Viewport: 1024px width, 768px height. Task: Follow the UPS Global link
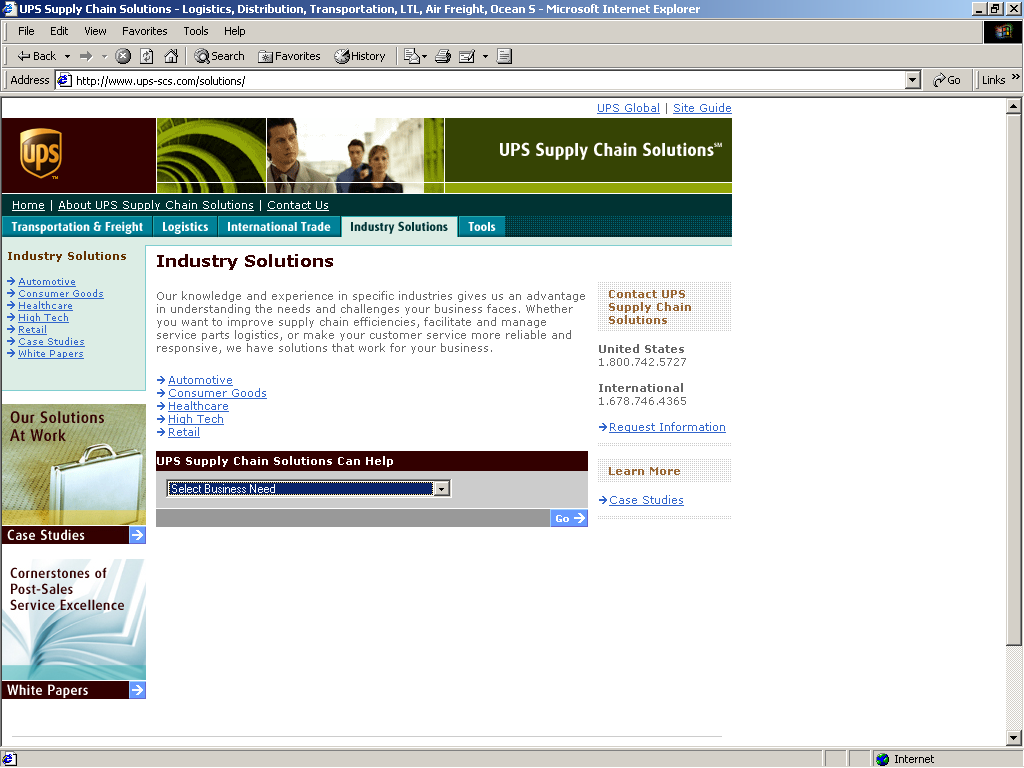tap(628, 108)
